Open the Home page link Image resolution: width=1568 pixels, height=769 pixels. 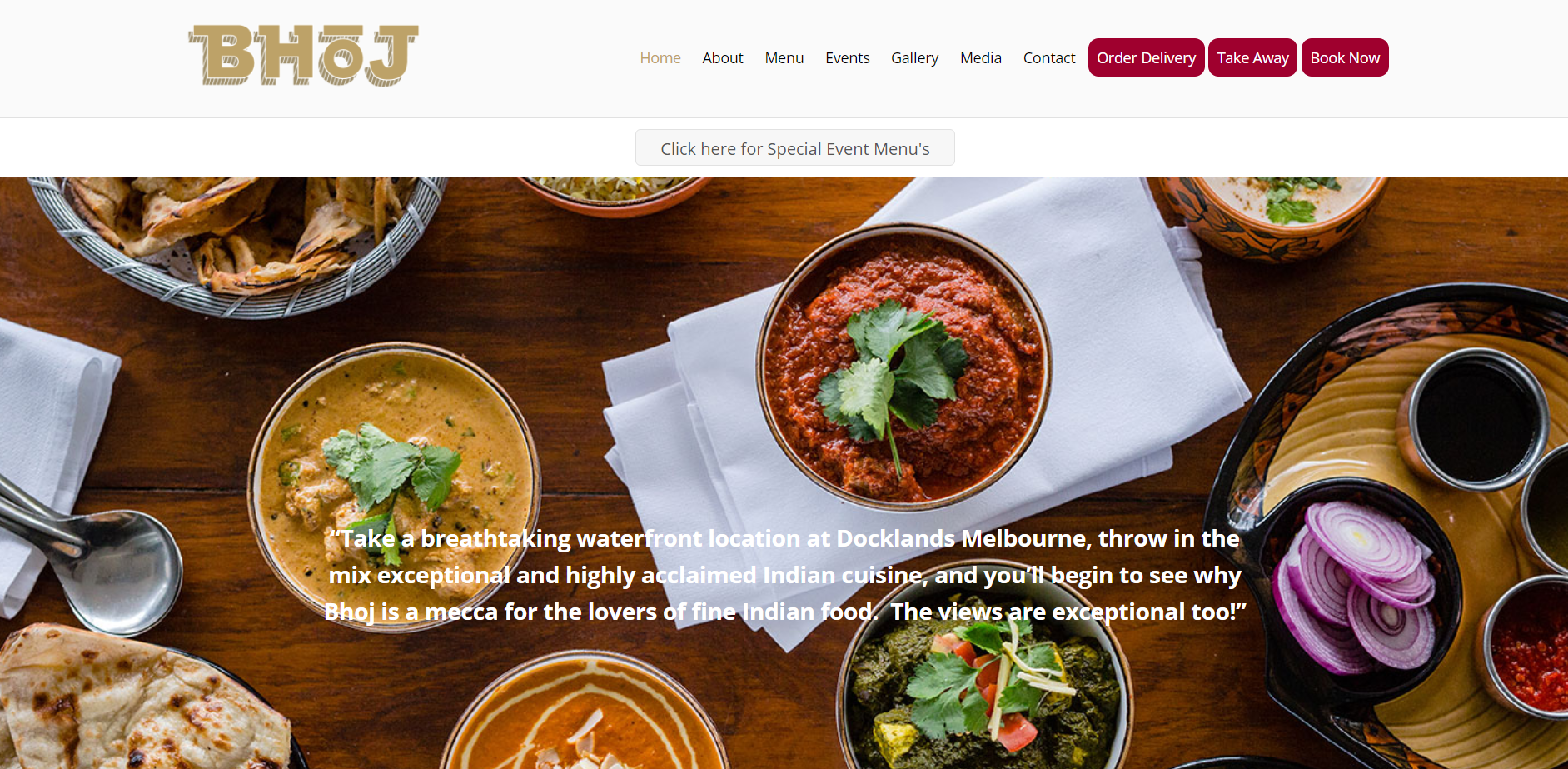(x=660, y=57)
